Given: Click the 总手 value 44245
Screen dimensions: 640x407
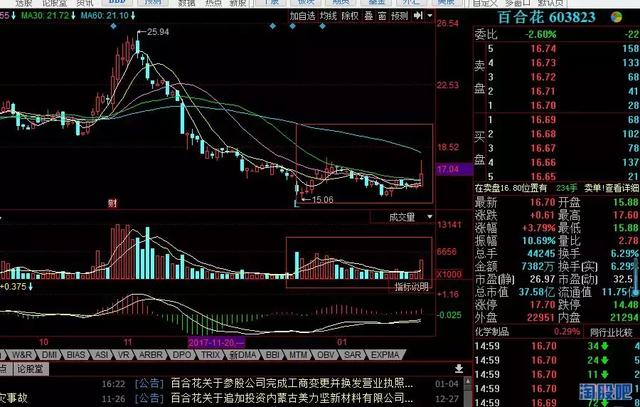Looking at the screenshot, I should [x=541, y=254].
